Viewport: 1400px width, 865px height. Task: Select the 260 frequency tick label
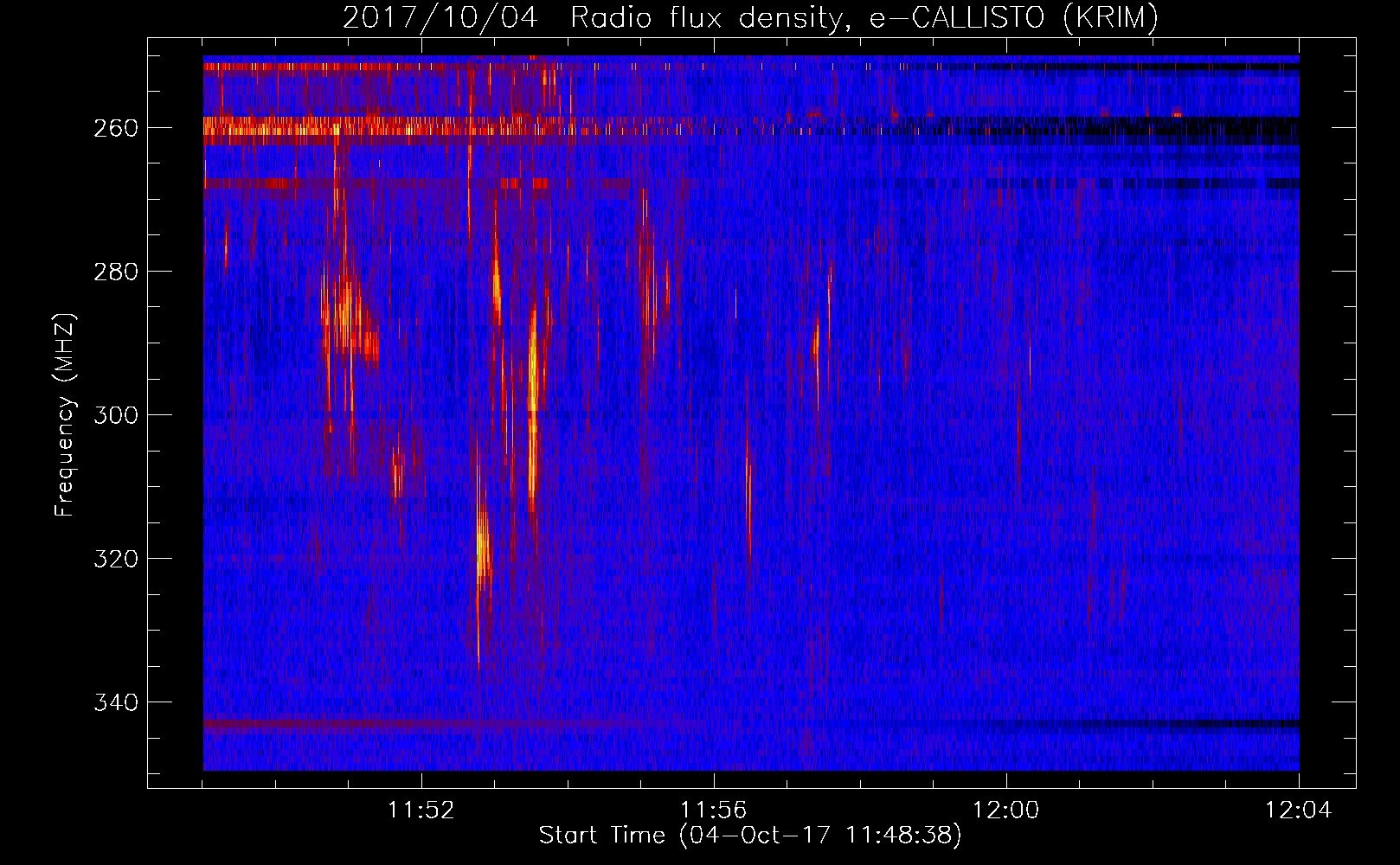[x=115, y=128]
